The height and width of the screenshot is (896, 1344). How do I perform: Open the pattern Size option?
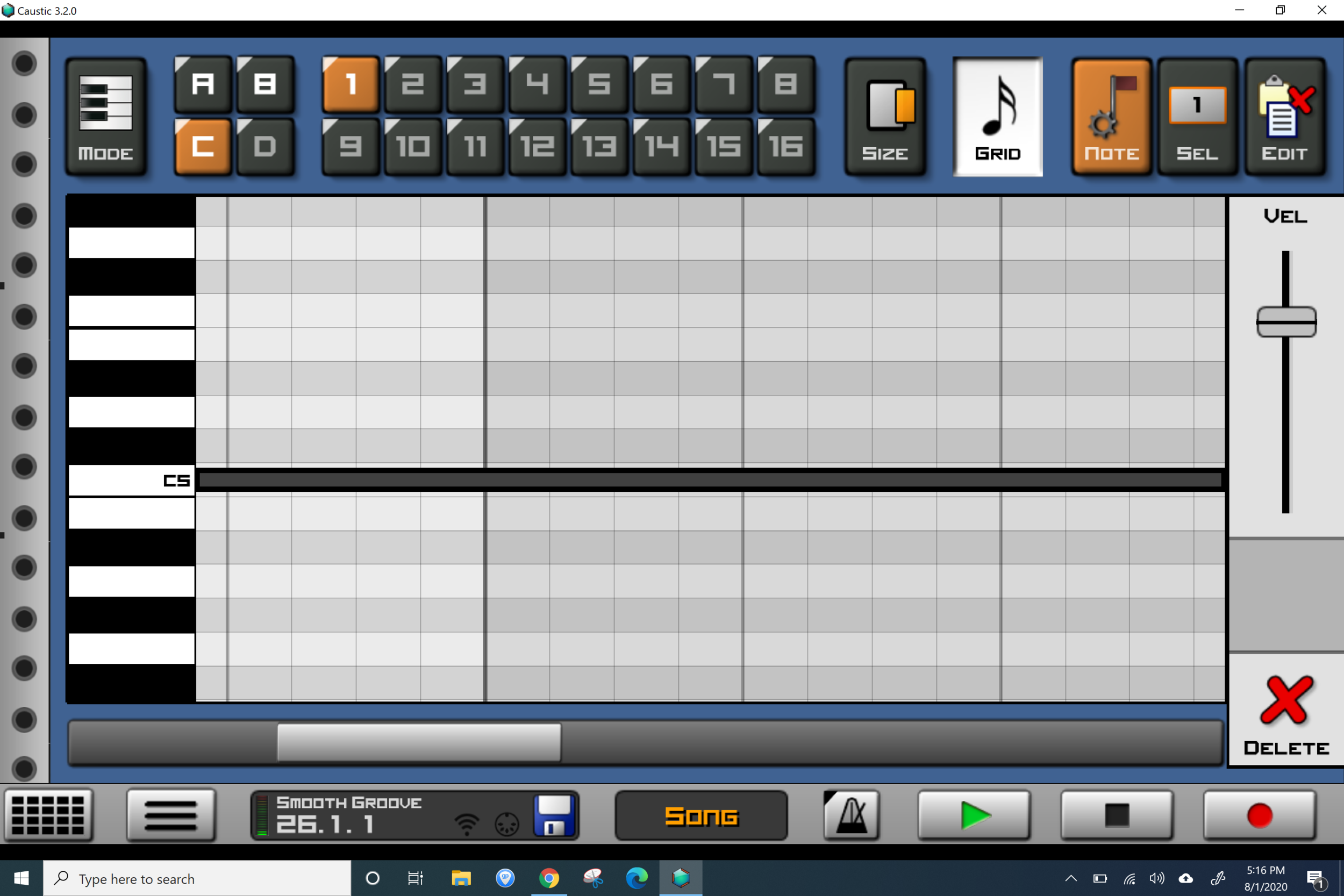click(884, 116)
